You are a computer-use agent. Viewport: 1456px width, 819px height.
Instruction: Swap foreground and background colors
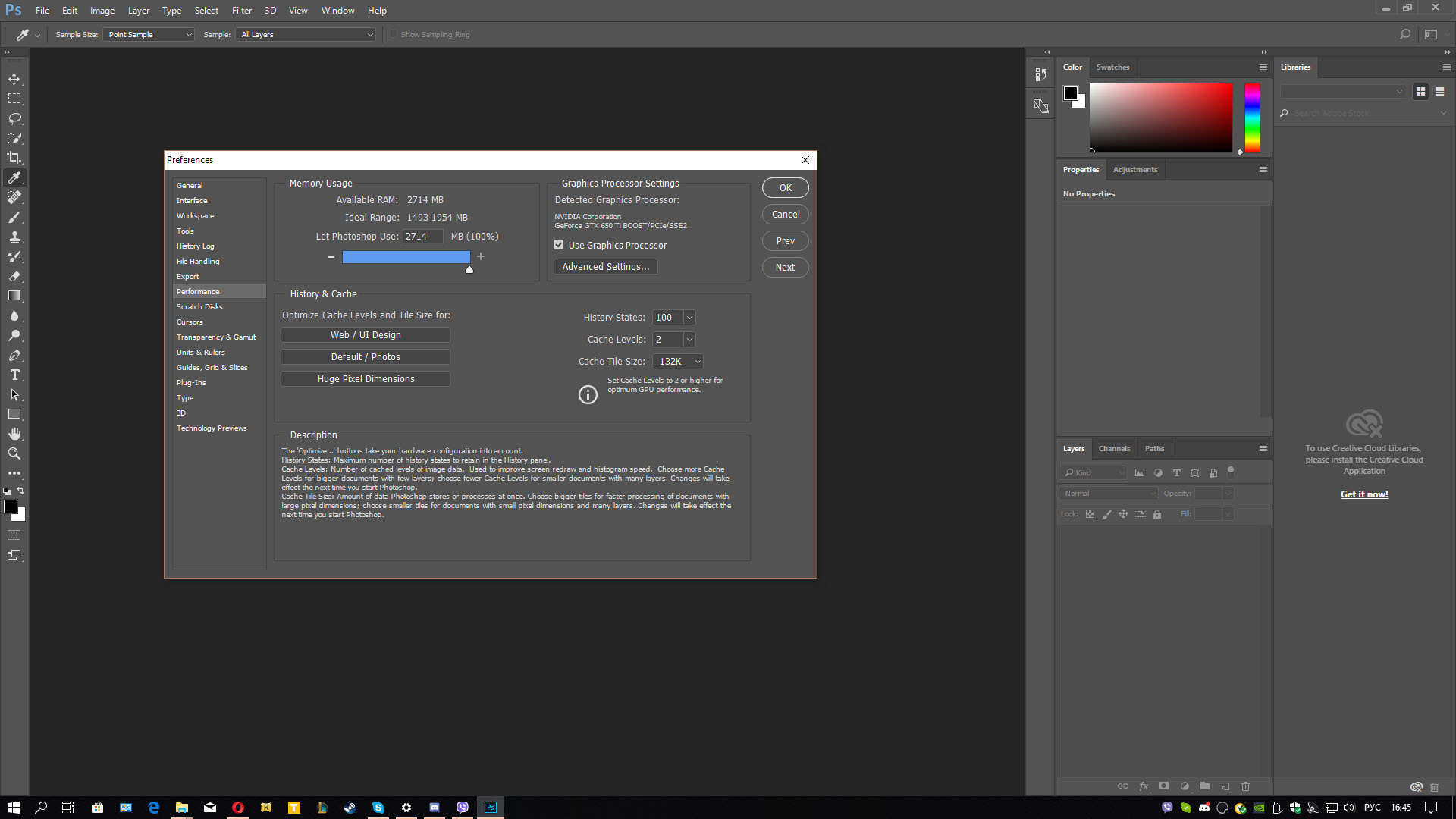click(20, 491)
